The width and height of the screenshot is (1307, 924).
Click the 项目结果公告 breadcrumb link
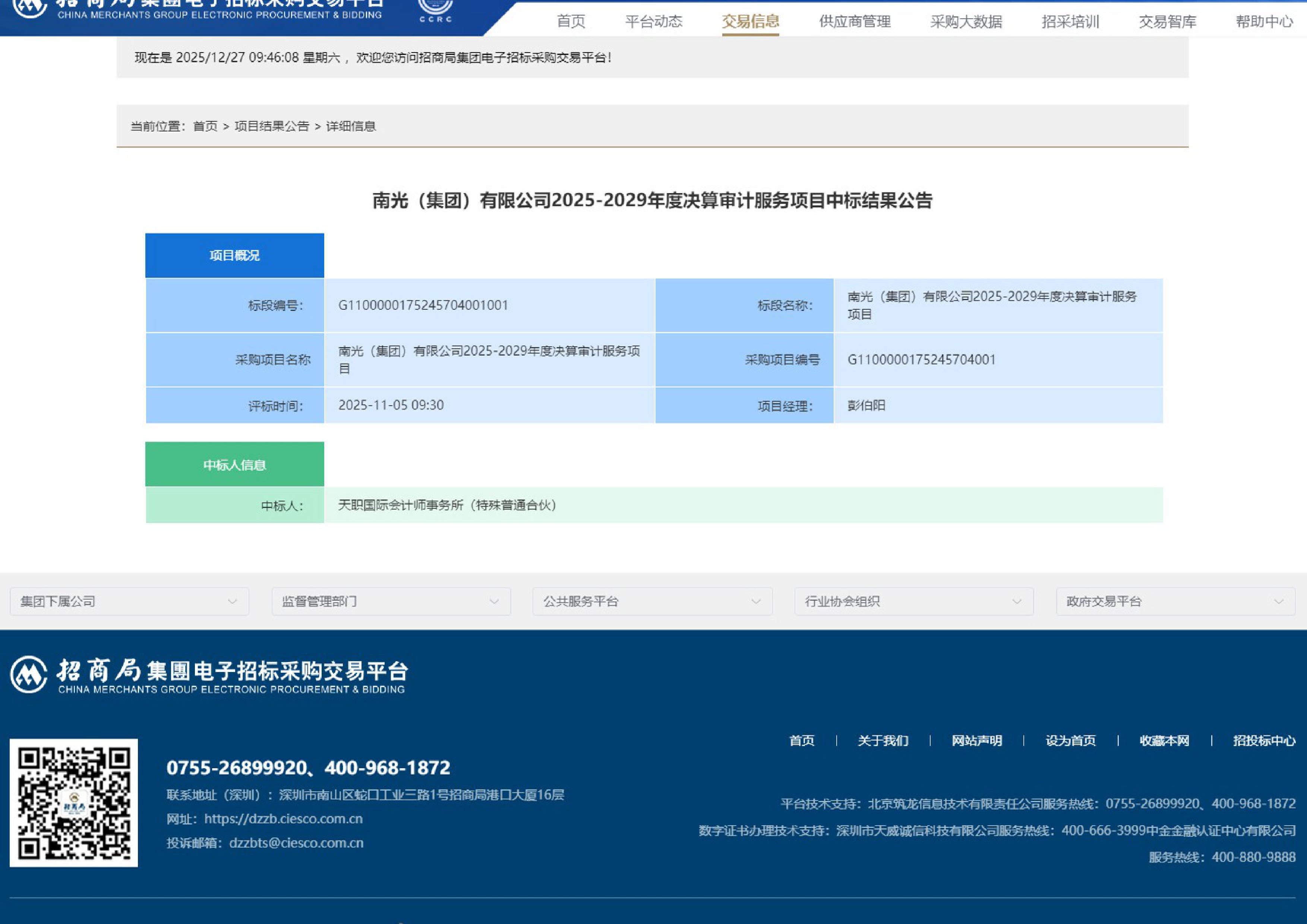tap(272, 126)
